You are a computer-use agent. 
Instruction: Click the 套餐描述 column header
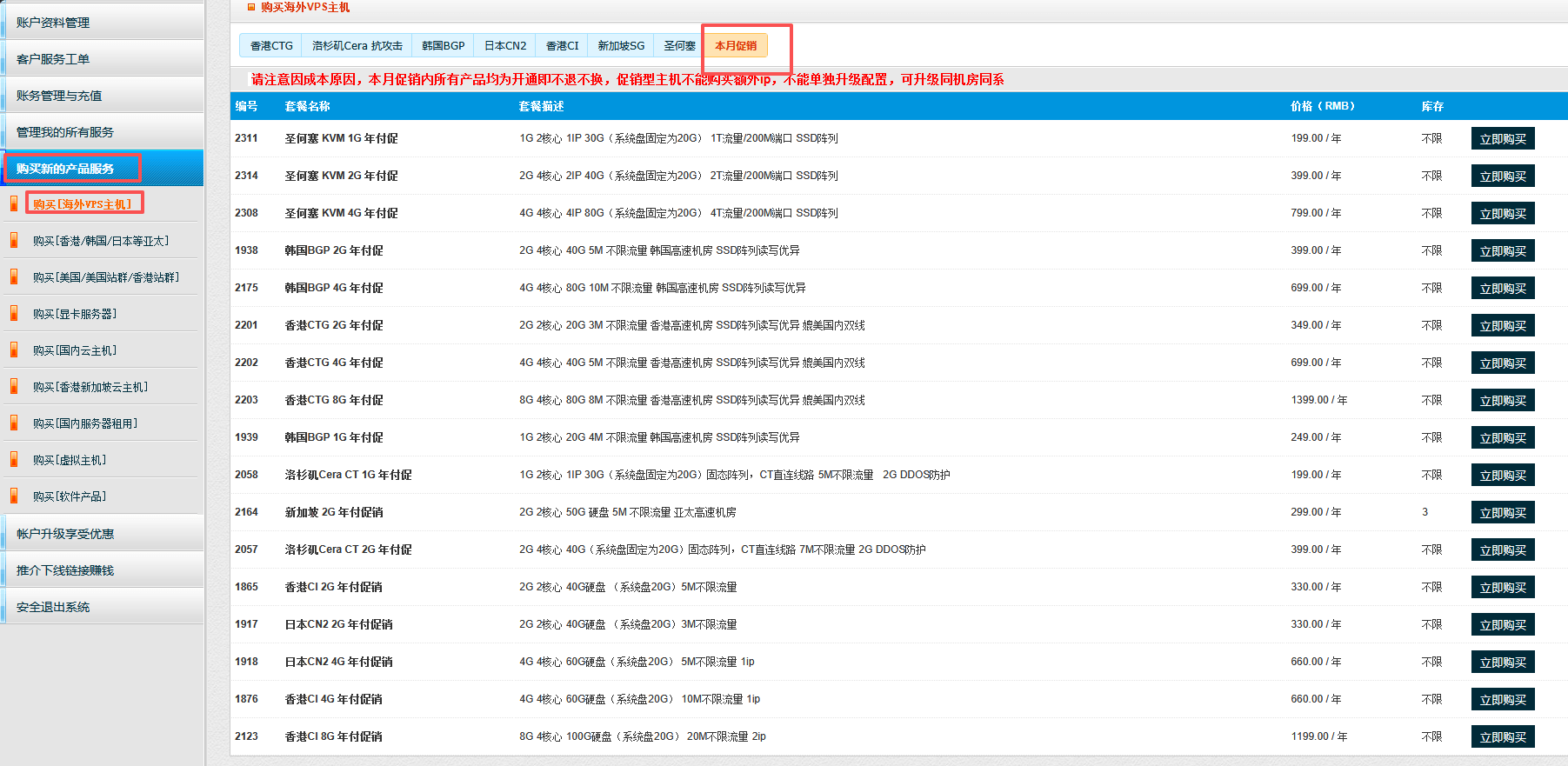[541, 106]
